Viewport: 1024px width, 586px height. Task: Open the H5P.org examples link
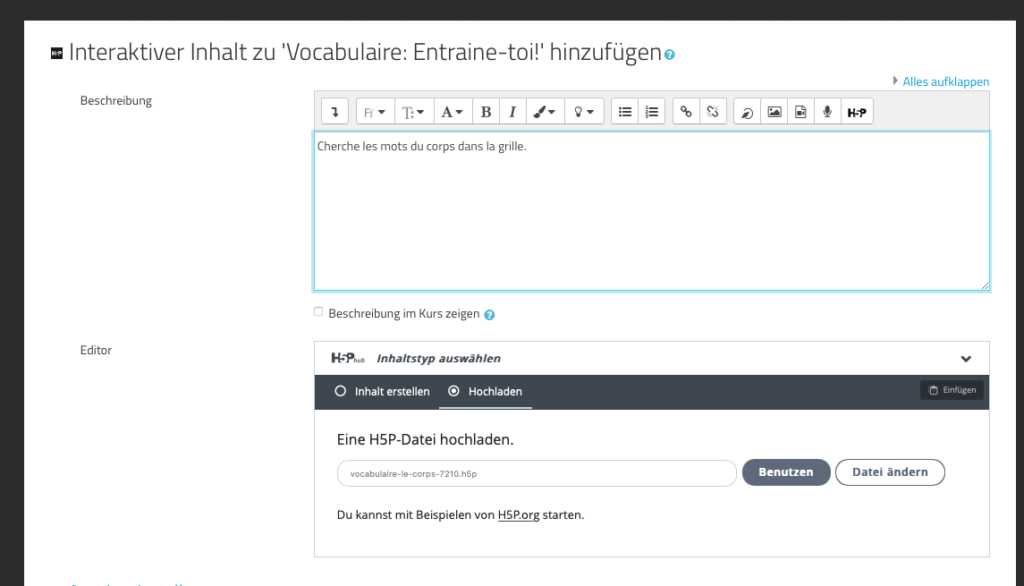[x=519, y=516]
